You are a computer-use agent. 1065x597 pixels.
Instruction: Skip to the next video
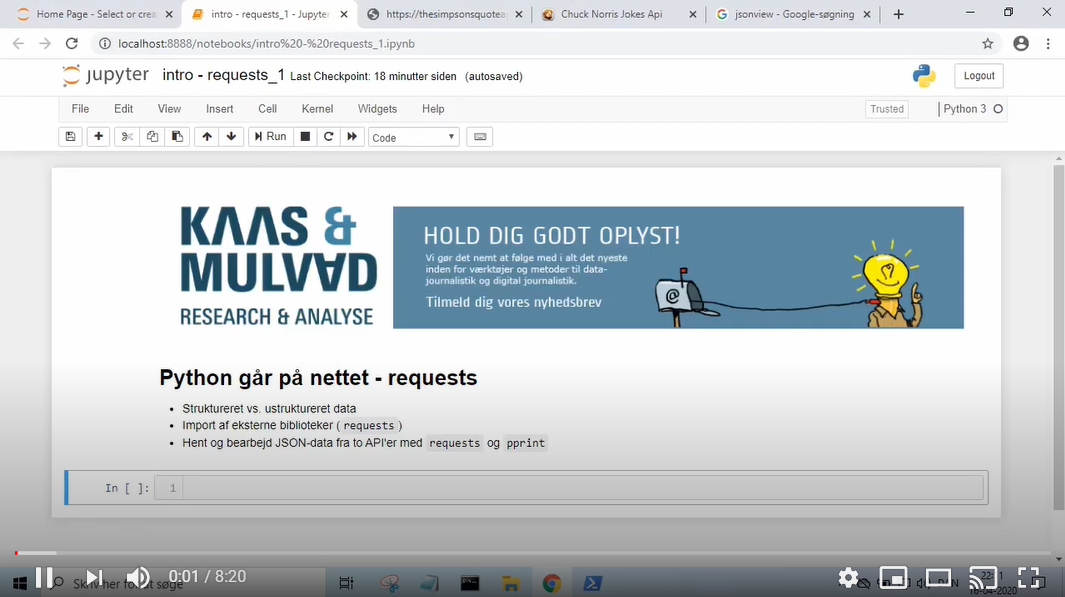click(x=94, y=577)
